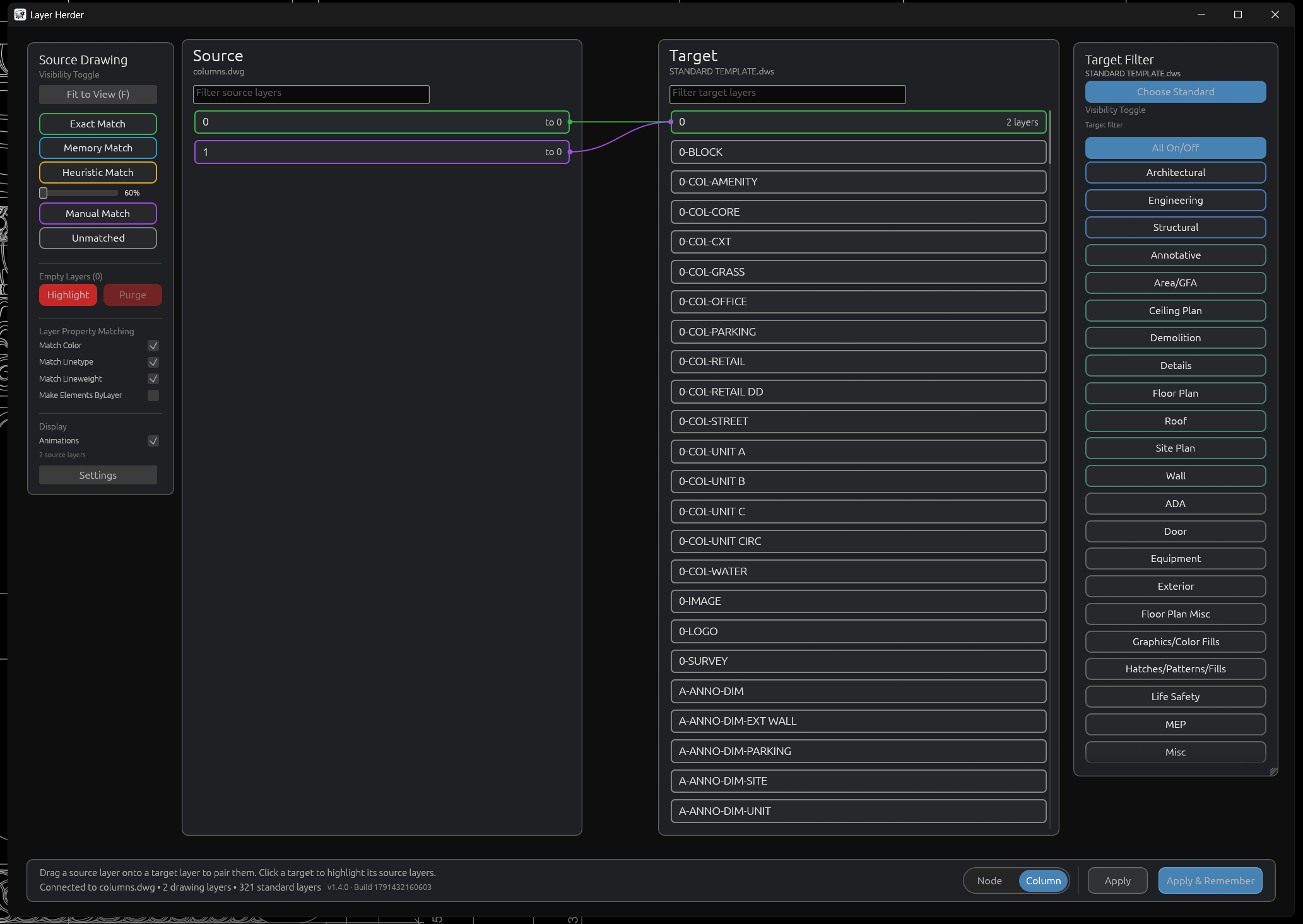Toggle Manual Match visibility button
Screen dimensions: 1303x924
tap(98, 213)
